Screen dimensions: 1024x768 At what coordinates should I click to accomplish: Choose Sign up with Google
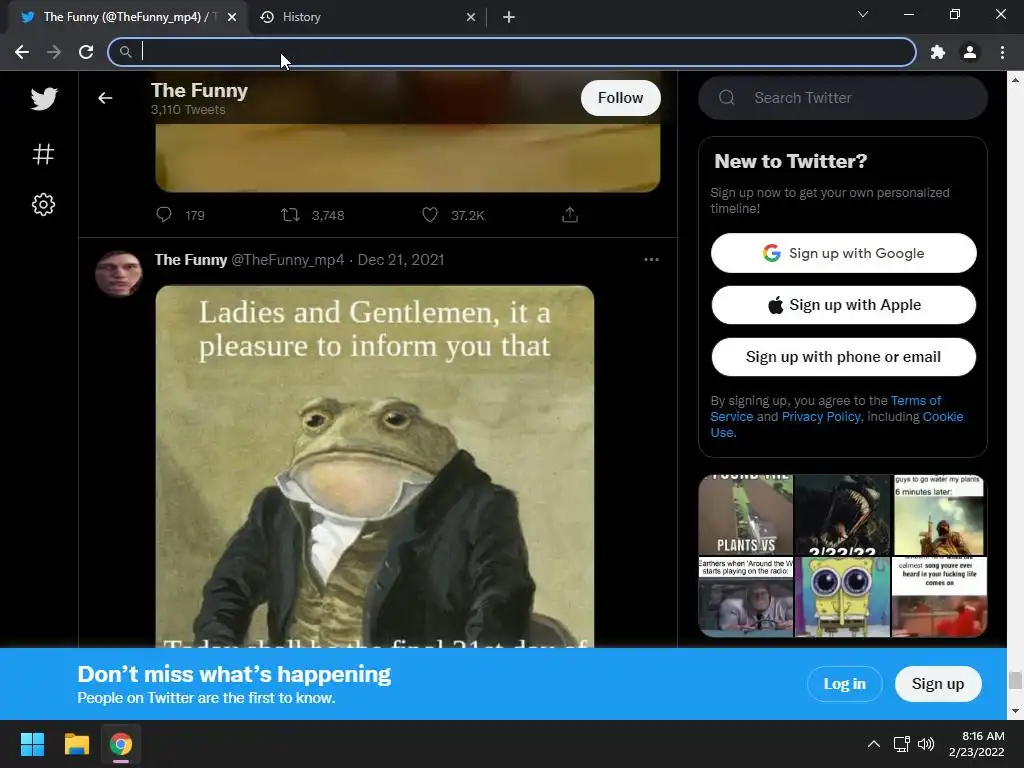point(843,253)
